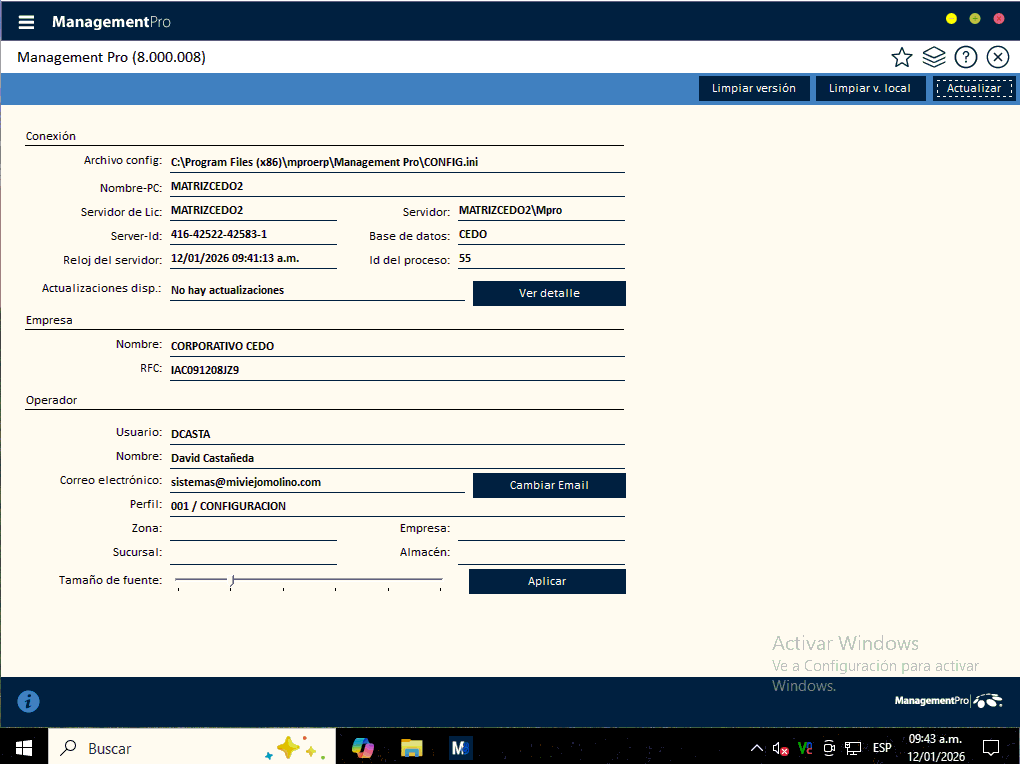Image resolution: width=1020 pixels, height=764 pixels.
Task: Open help with the question mark icon
Action: [x=965, y=57]
